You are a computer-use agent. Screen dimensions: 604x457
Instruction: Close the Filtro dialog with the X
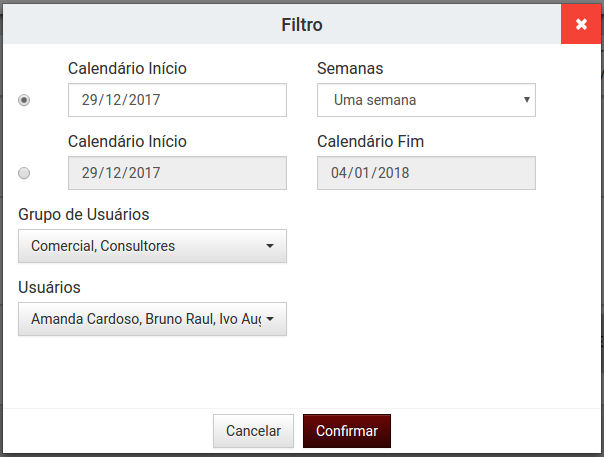tap(581, 24)
